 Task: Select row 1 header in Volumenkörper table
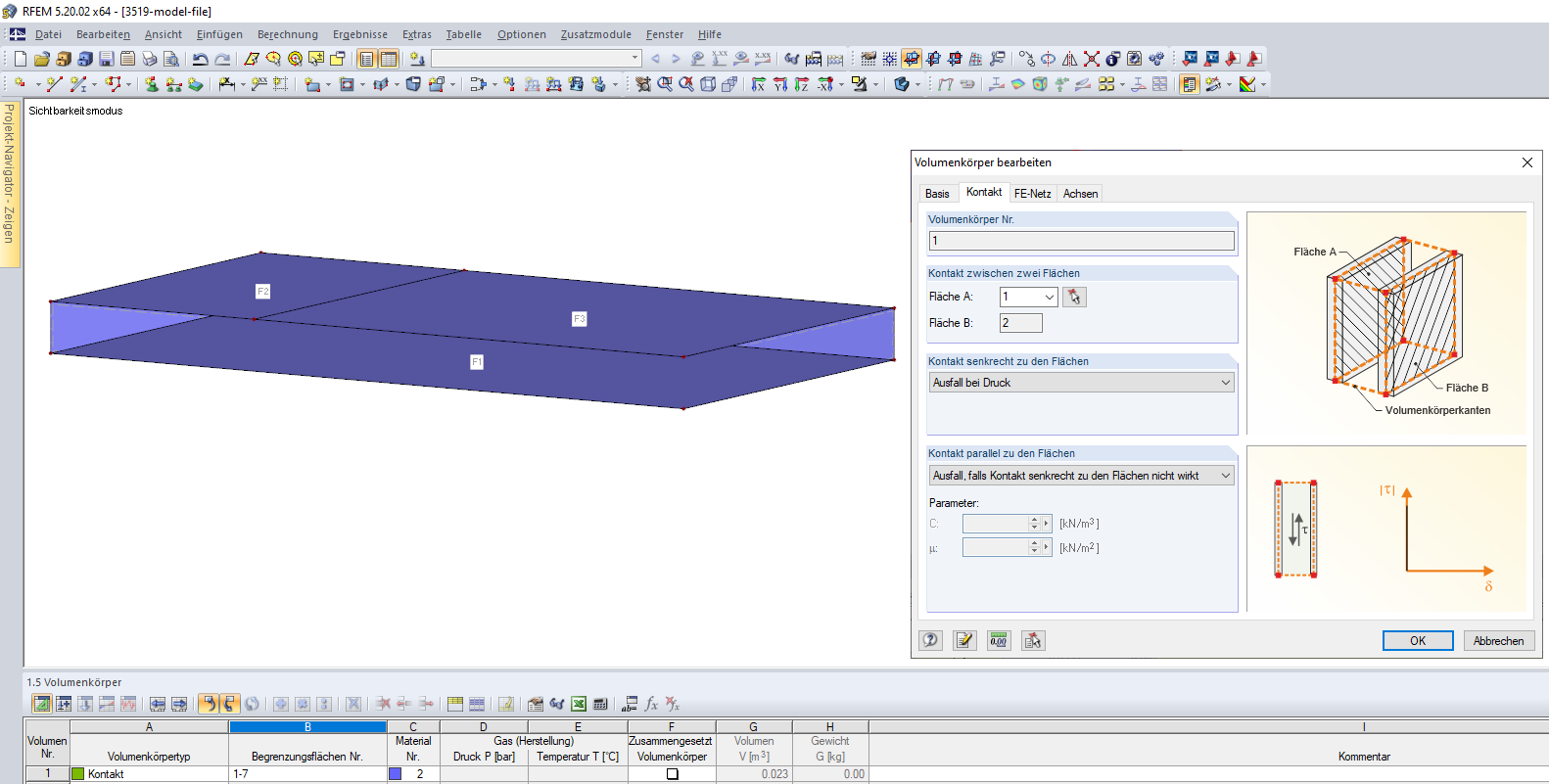click(47, 773)
